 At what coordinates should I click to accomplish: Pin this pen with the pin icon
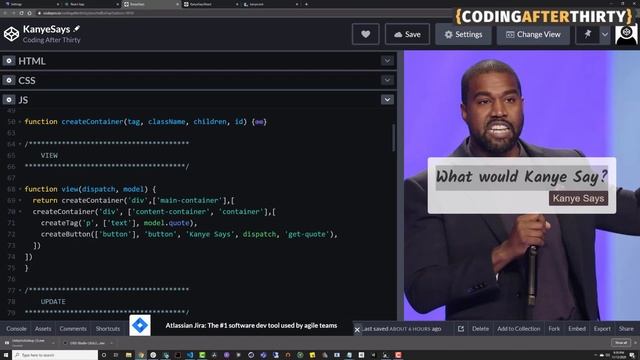point(587,34)
